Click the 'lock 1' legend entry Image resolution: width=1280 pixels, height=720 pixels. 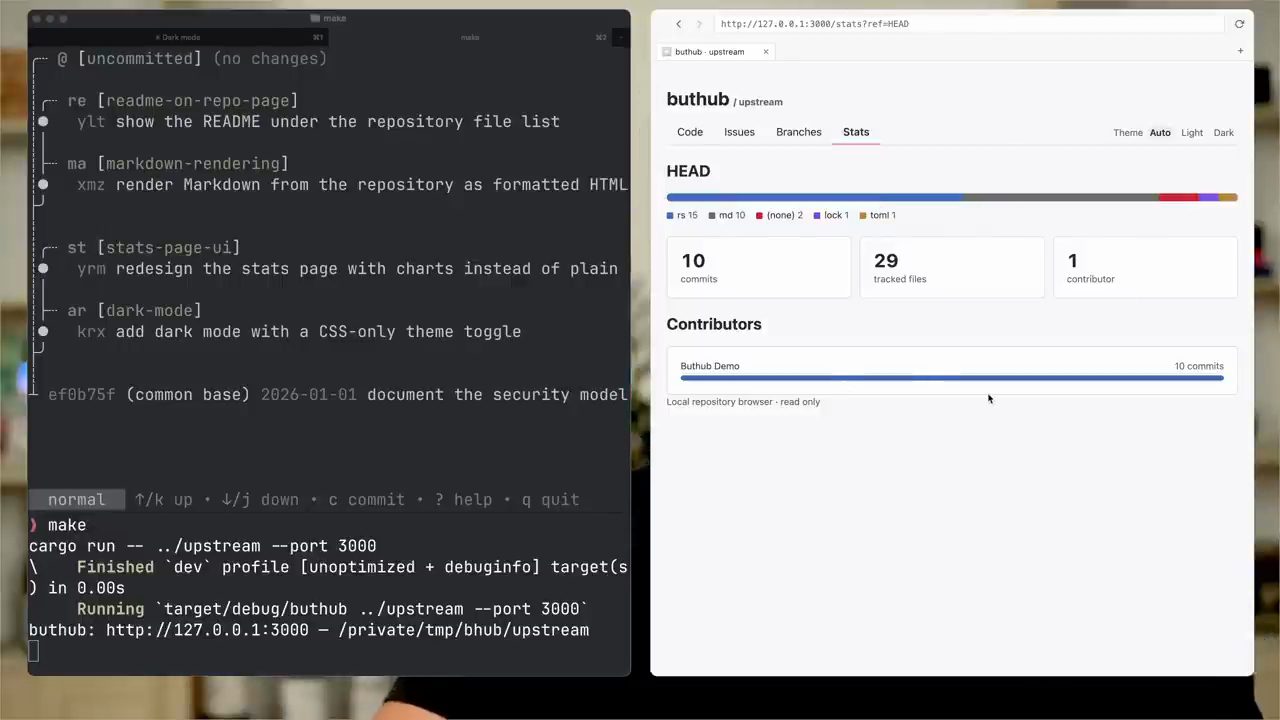tap(831, 215)
